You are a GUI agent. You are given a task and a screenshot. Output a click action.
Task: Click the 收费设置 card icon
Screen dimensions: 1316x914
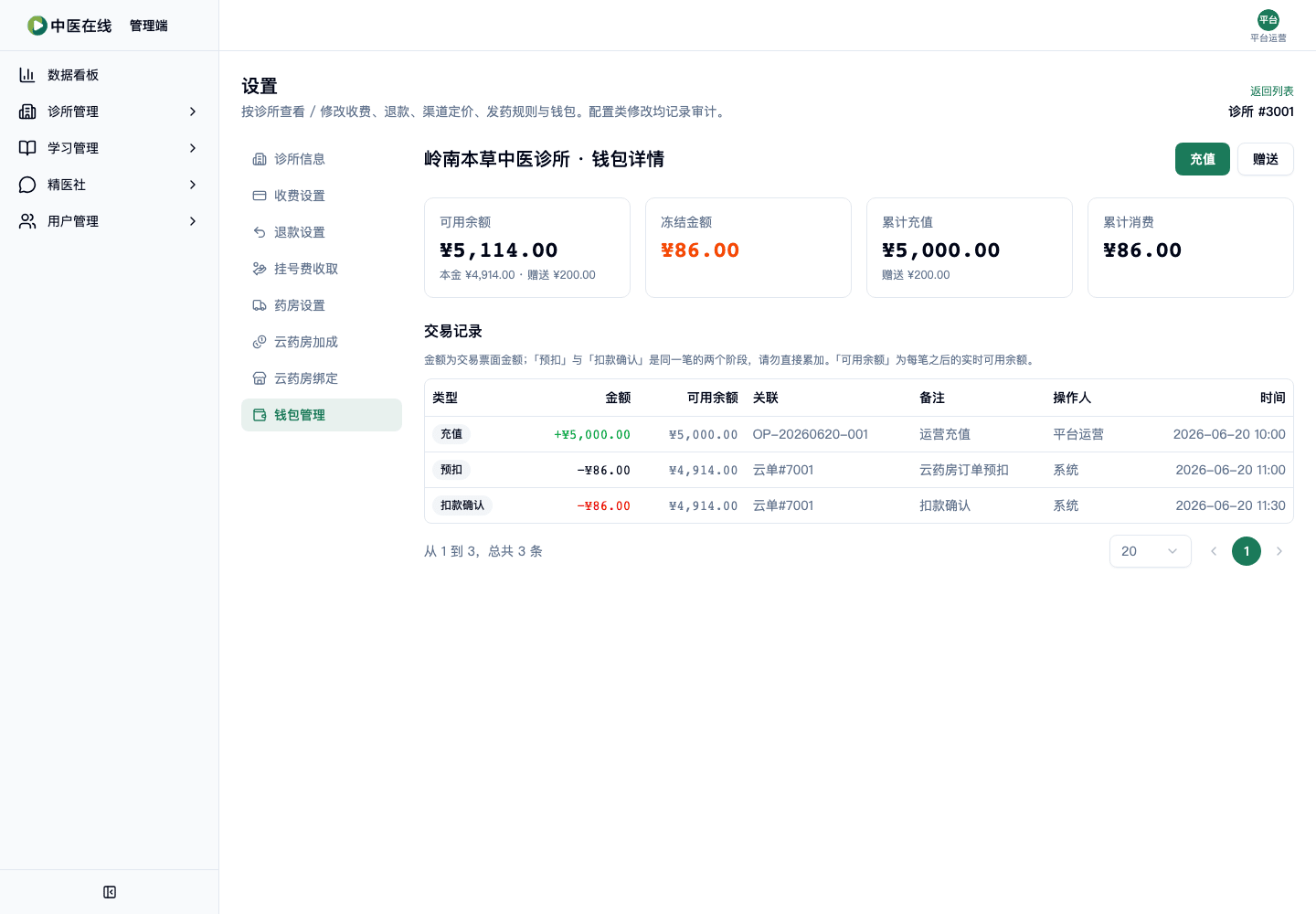click(x=260, y=196)
